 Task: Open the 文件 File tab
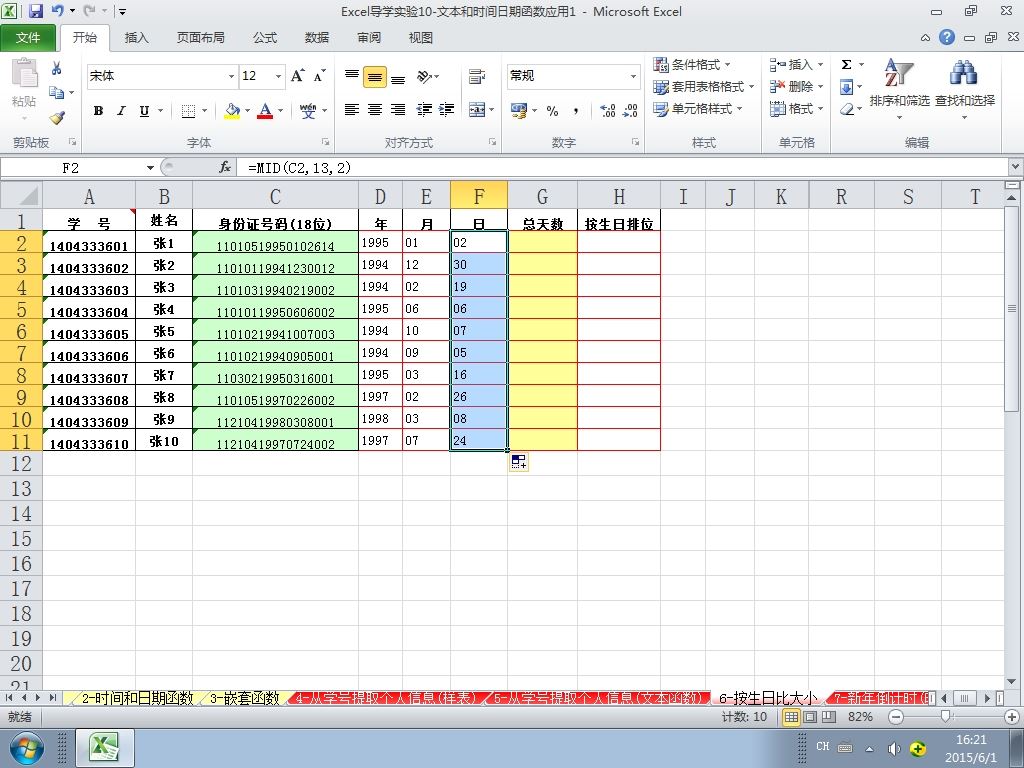[x=27, y=38]
